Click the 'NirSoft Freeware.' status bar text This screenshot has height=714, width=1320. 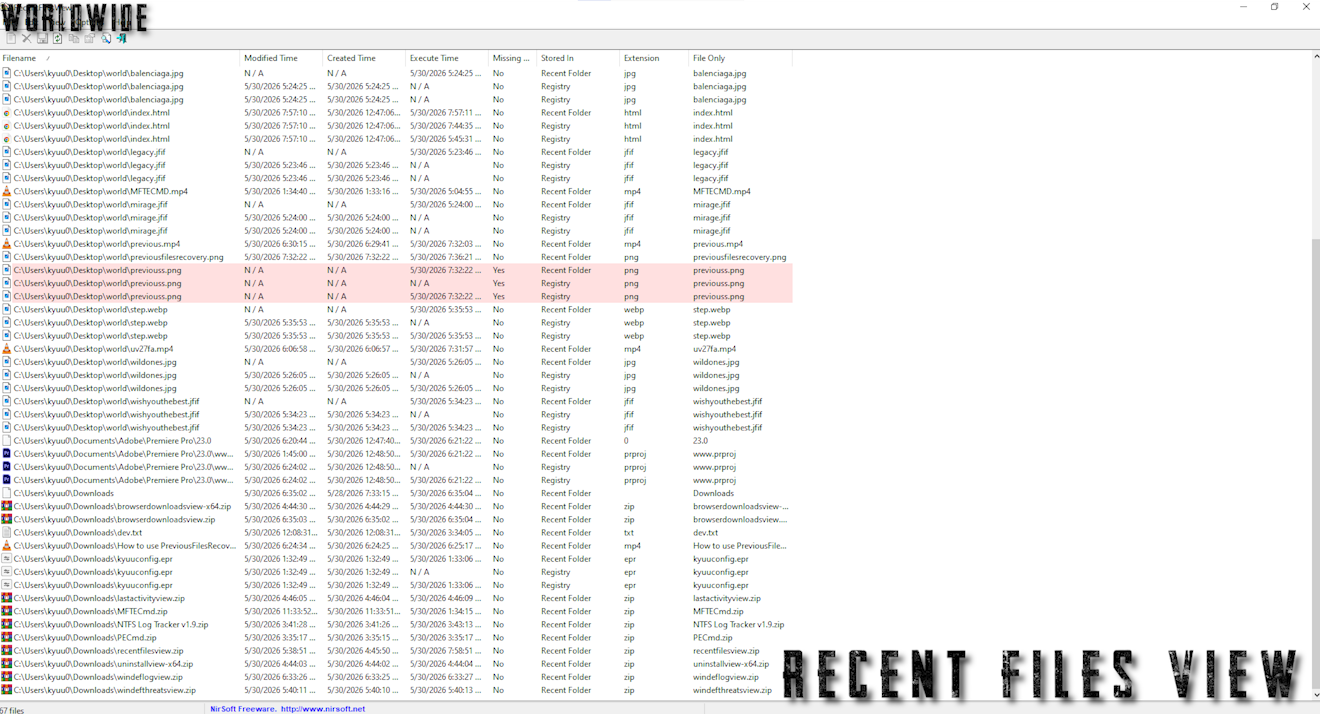point(243,709)
